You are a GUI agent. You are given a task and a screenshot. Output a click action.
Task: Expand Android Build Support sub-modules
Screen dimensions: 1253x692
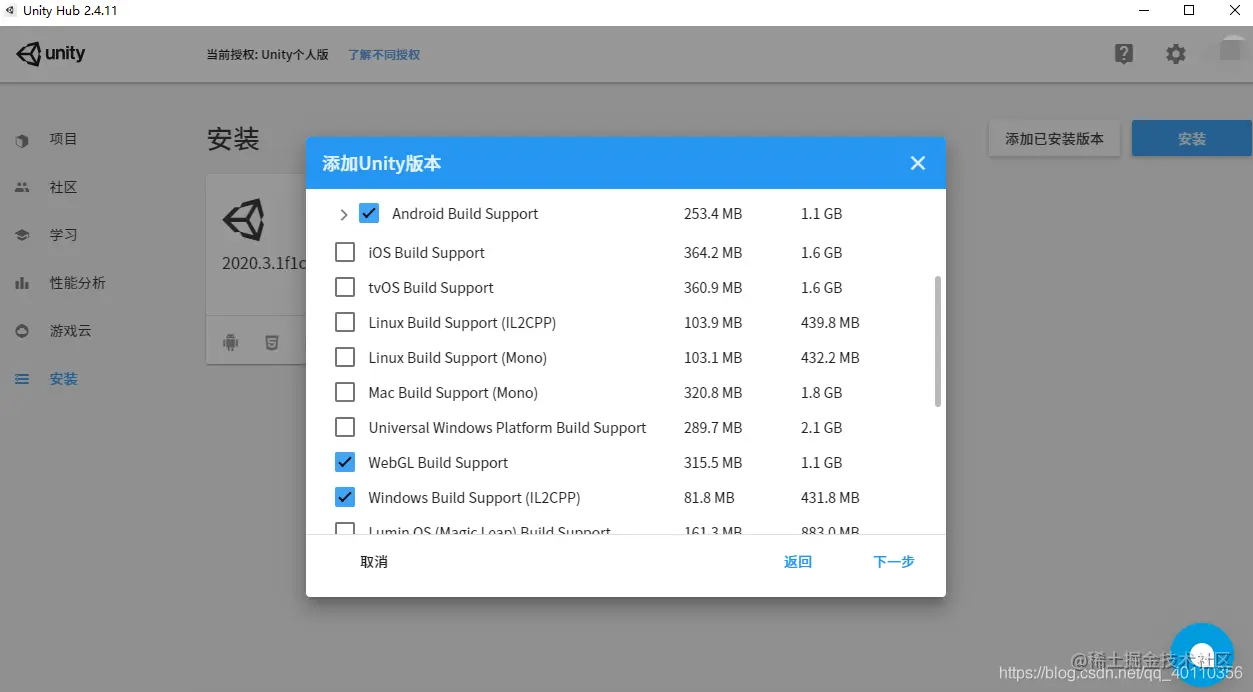click(343, 214)
